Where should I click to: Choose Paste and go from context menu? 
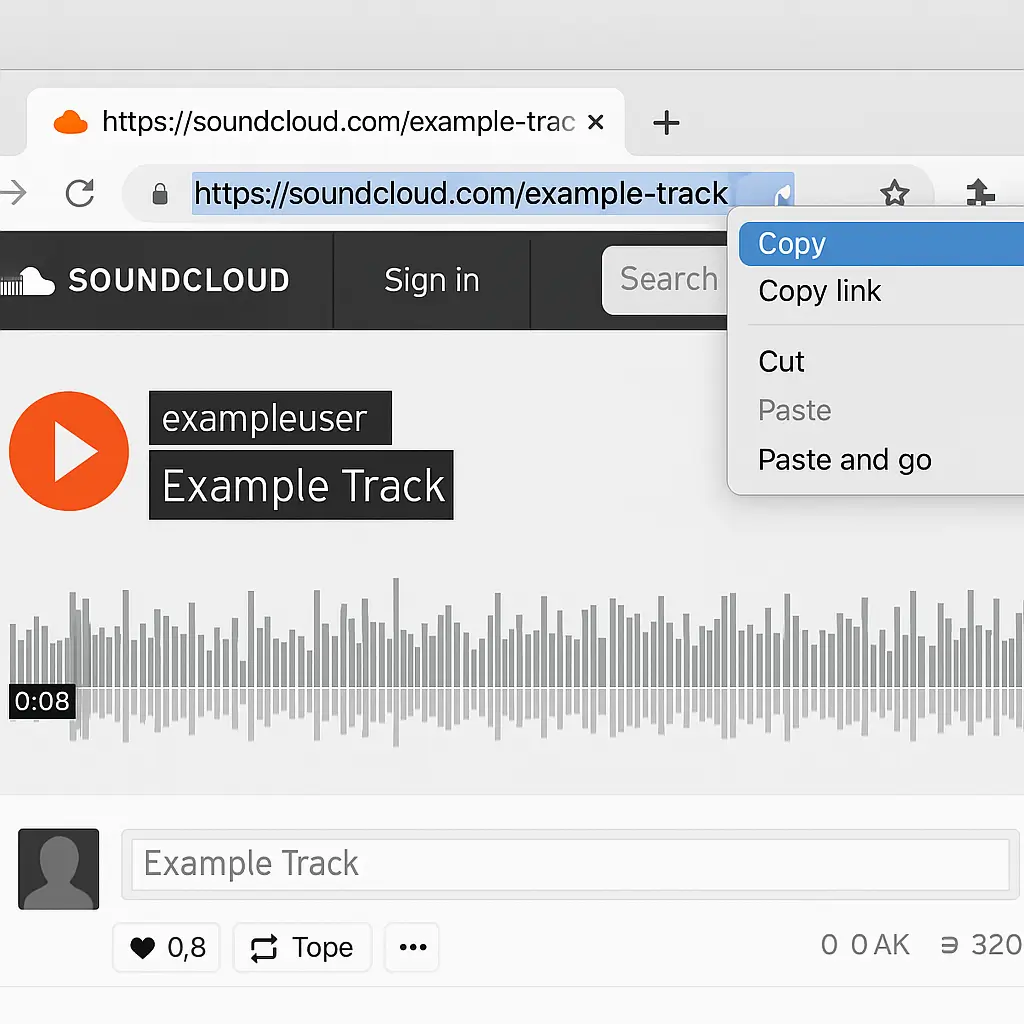(x=881, y=460)
